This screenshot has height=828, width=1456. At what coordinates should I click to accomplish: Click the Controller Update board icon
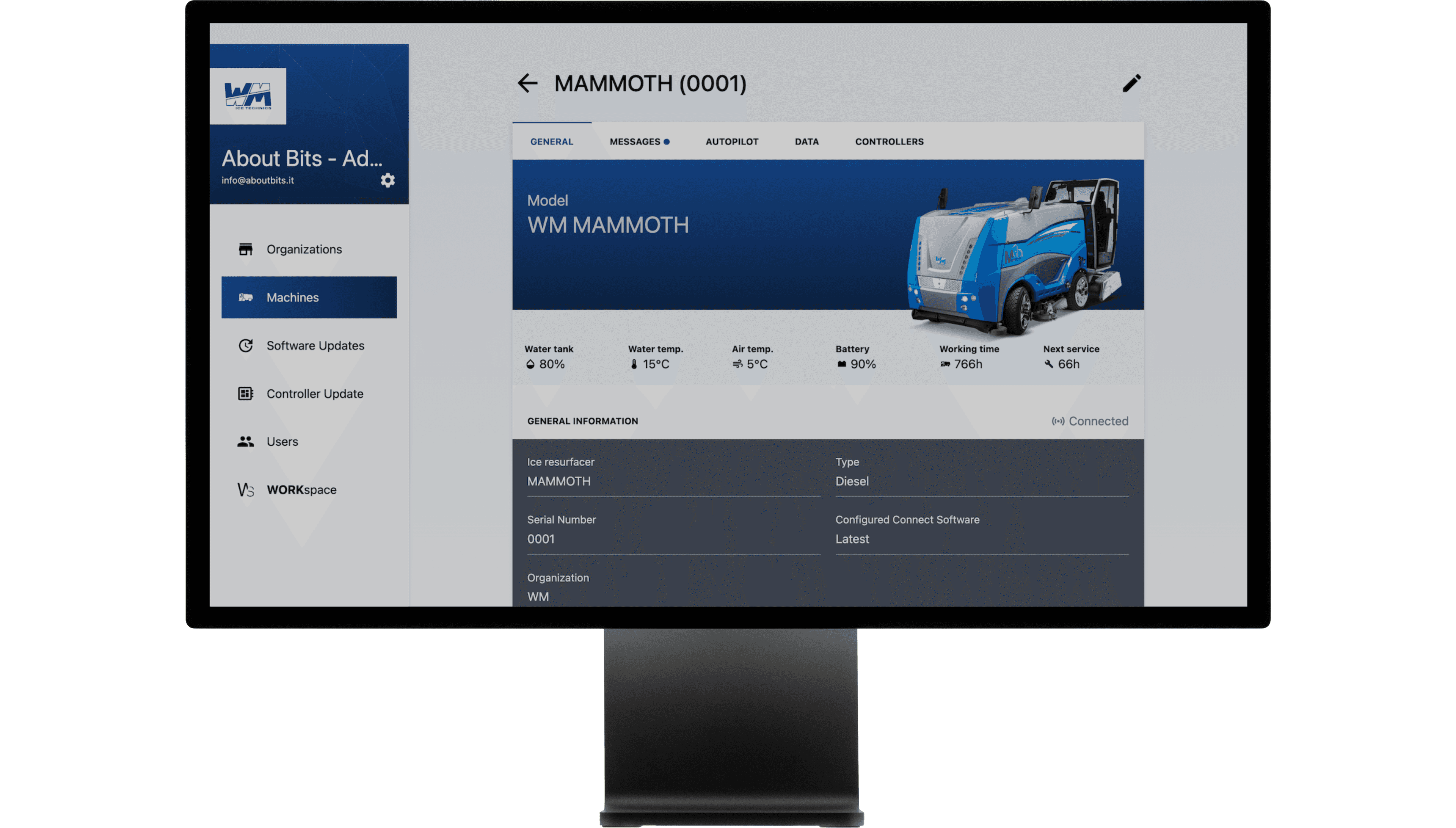245,394
